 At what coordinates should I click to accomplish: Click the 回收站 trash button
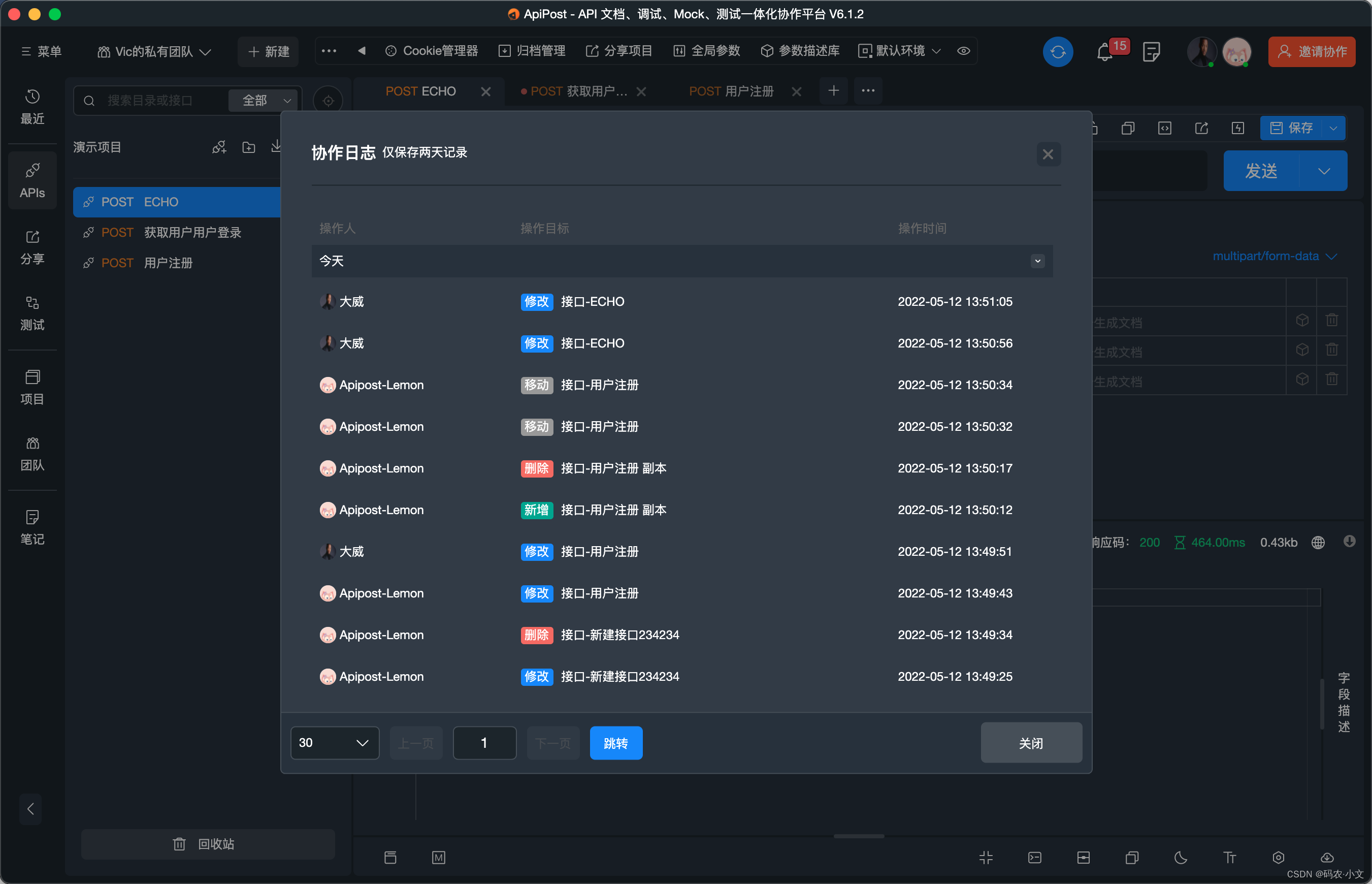click(208, 844)
